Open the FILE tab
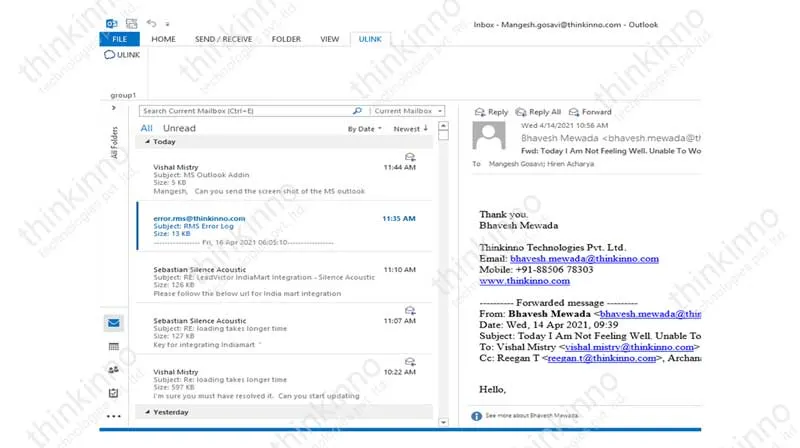The image size is (800, 448). (x=119, y=39)
